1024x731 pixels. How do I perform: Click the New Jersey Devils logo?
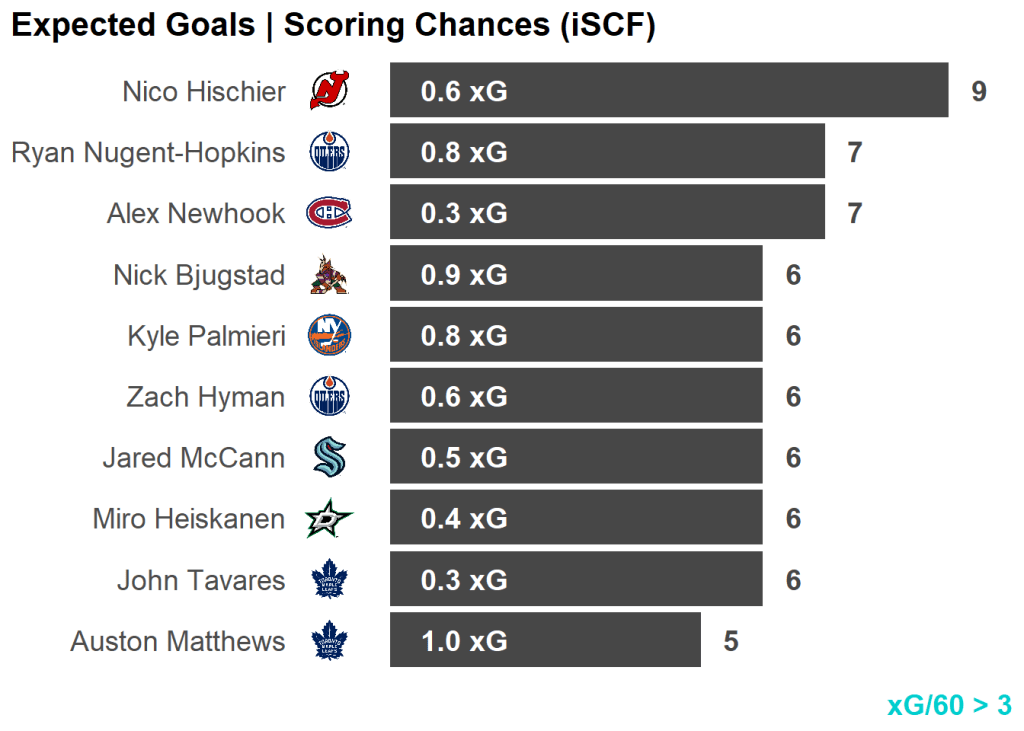point(329,91)
